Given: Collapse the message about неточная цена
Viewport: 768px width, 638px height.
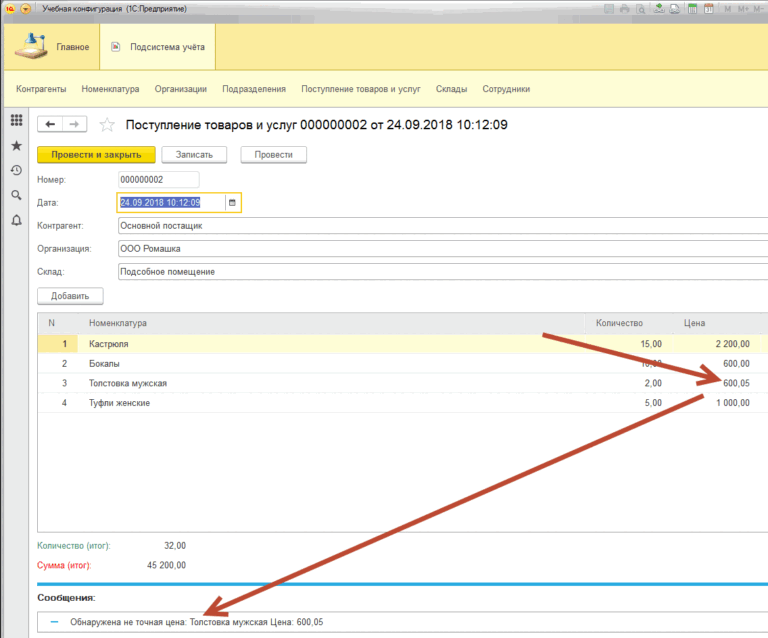Looking at the screenshot, I should coord(55,622).
